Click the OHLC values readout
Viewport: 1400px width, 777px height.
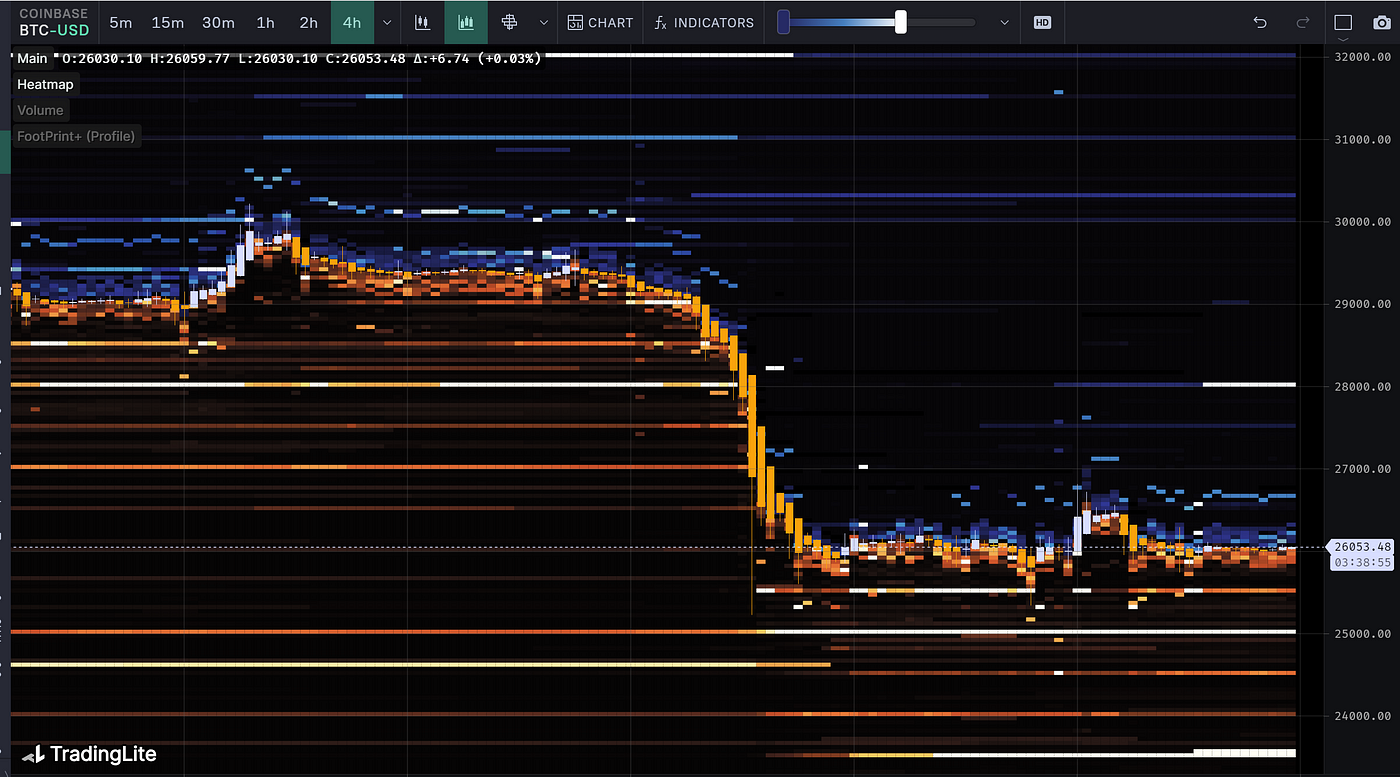[302, 59]
